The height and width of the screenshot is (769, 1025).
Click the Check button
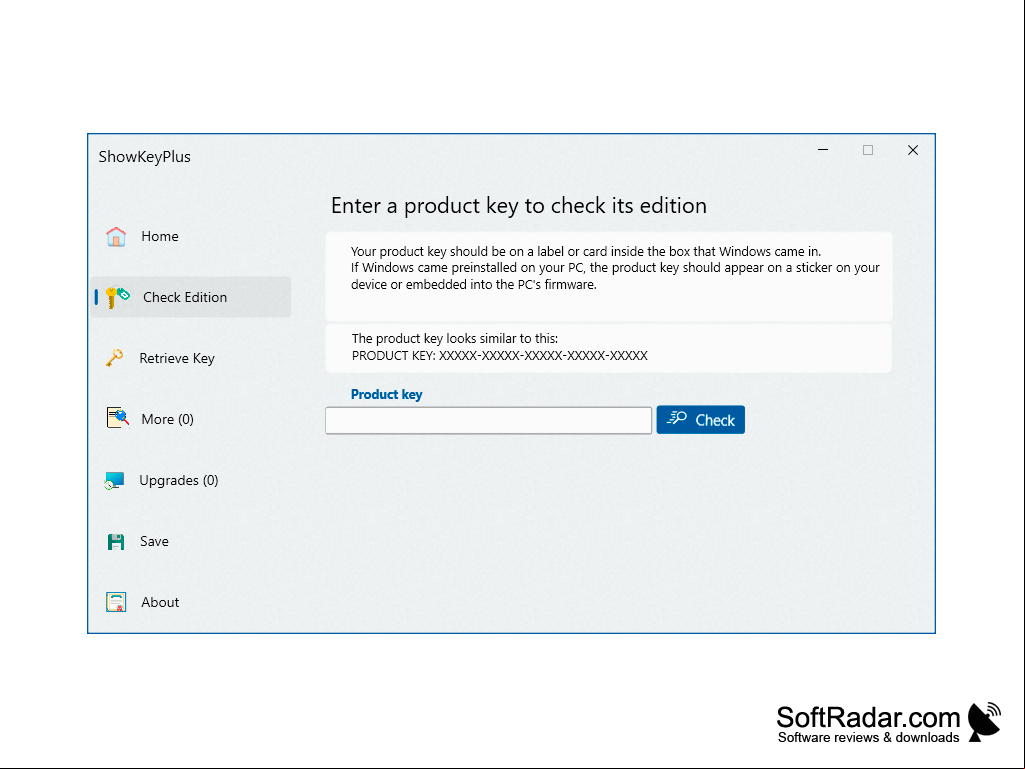(700, 420)
